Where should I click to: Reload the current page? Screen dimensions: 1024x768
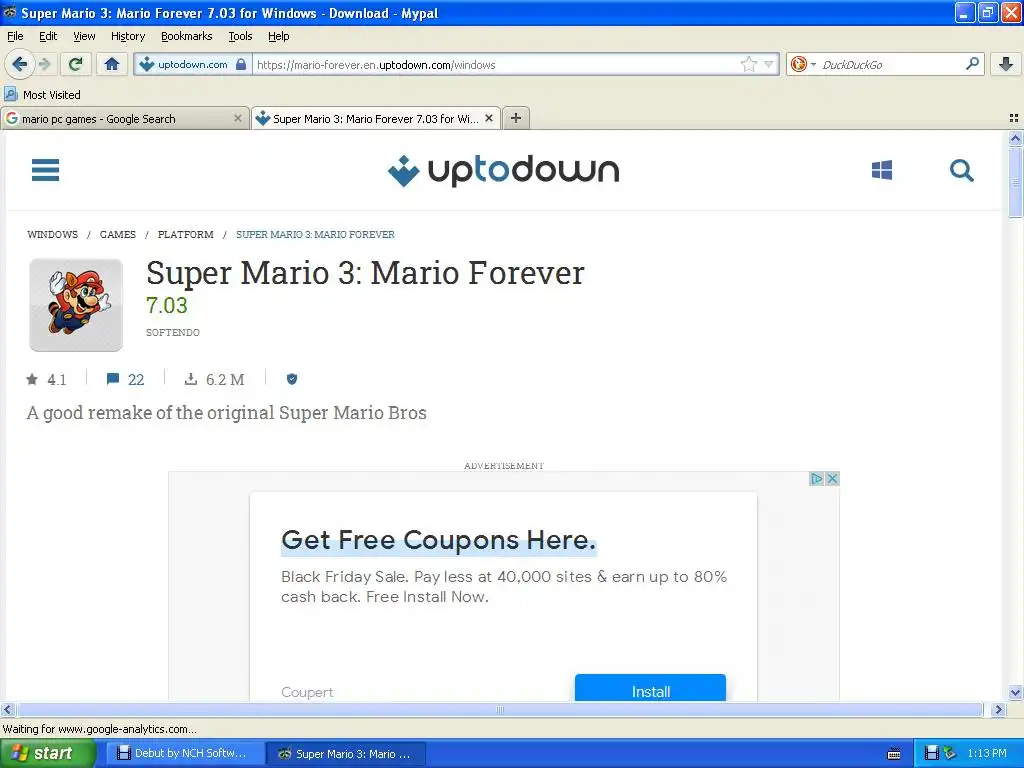[76, 64]
